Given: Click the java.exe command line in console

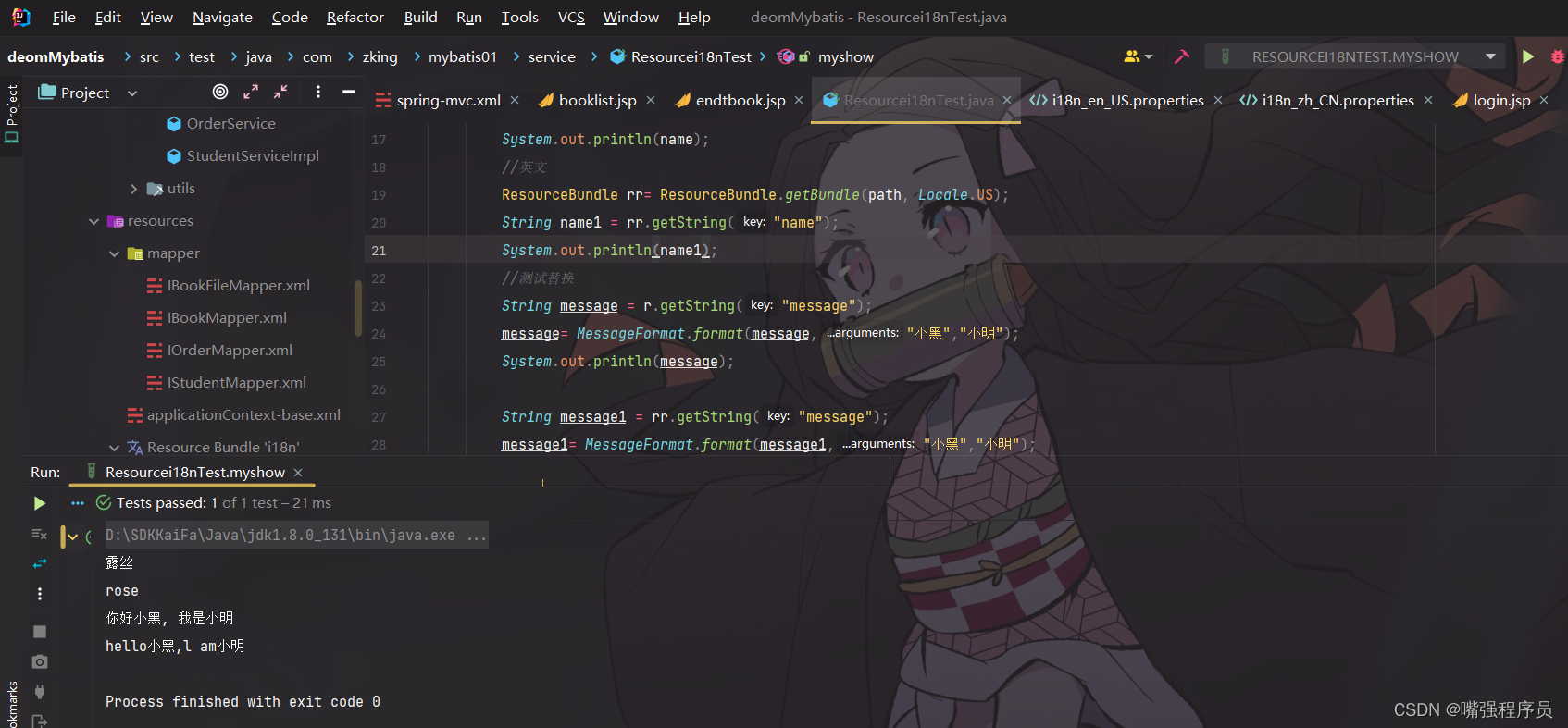Looking at the screenshot, I should click(x=295, y=536).
